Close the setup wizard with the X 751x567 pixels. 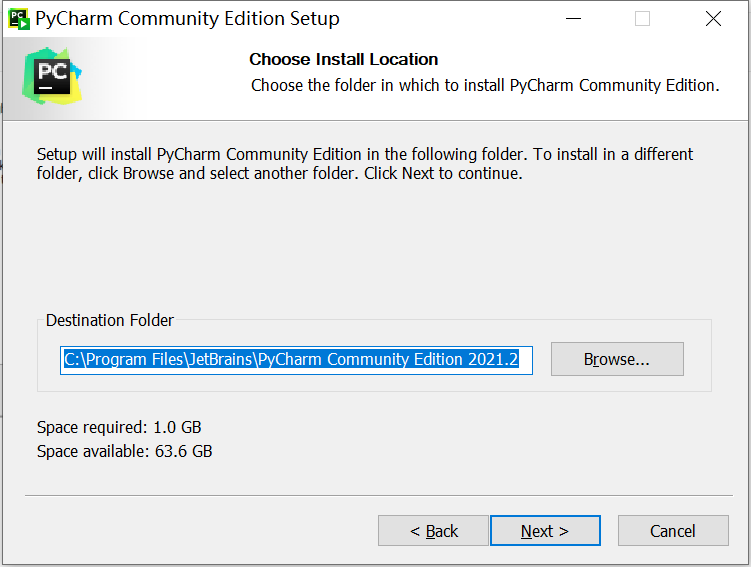tap(713, 19)
